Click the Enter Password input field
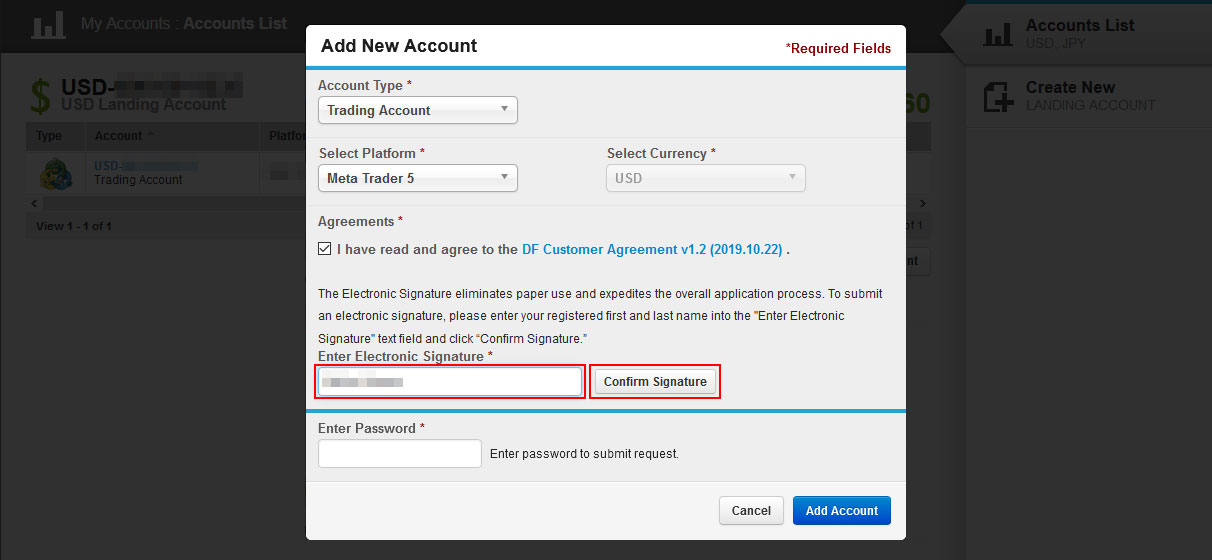 click(x=400, y=454)
